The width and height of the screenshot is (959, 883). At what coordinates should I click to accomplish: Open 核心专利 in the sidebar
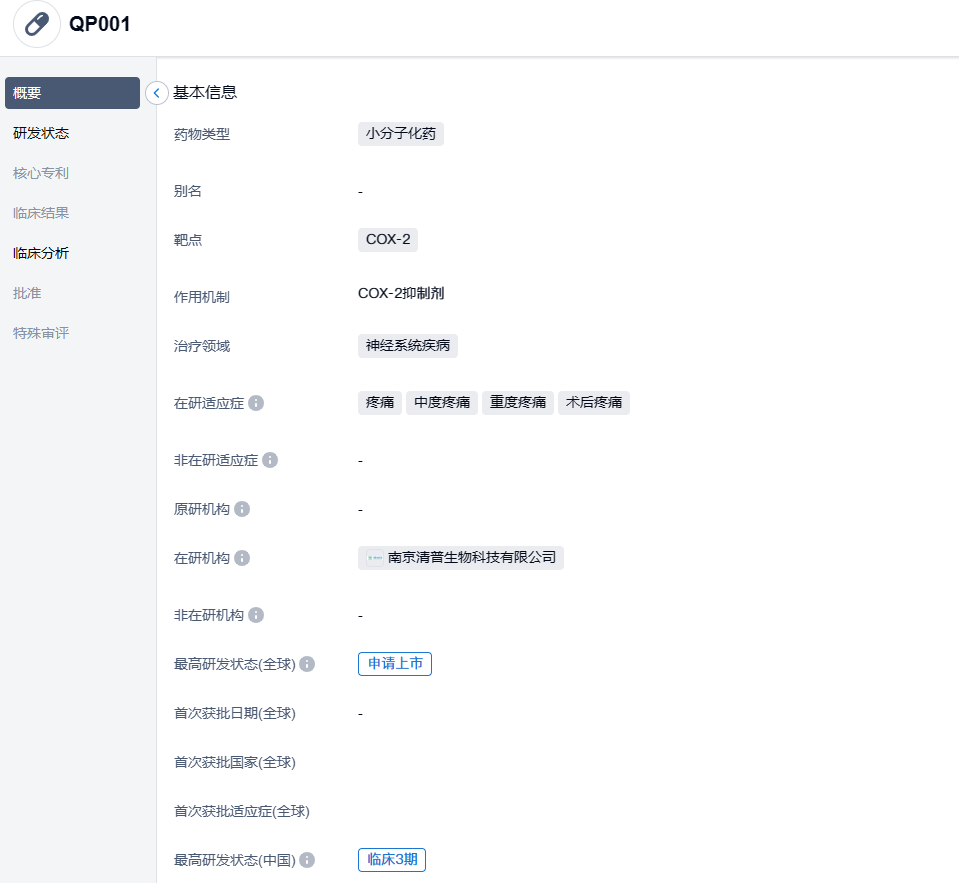pyautogui.click(x=41, y=173)
